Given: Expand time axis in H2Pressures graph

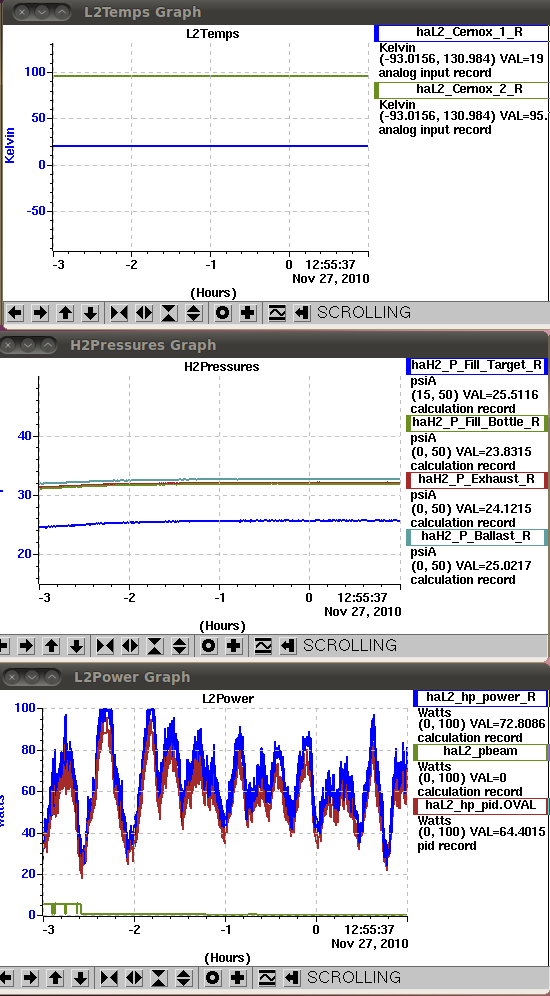Looking at the screenshot, I should (130, 646).
